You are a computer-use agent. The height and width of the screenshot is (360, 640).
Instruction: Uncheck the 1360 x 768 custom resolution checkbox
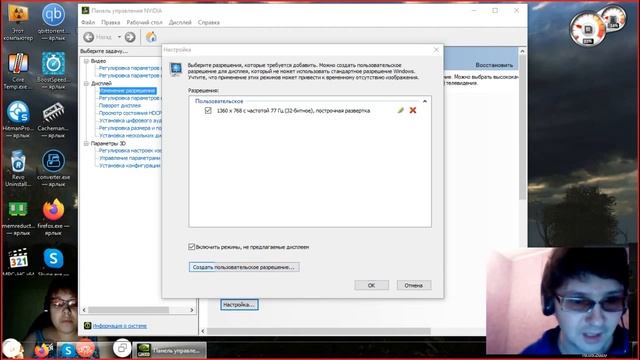pos(208,111)
